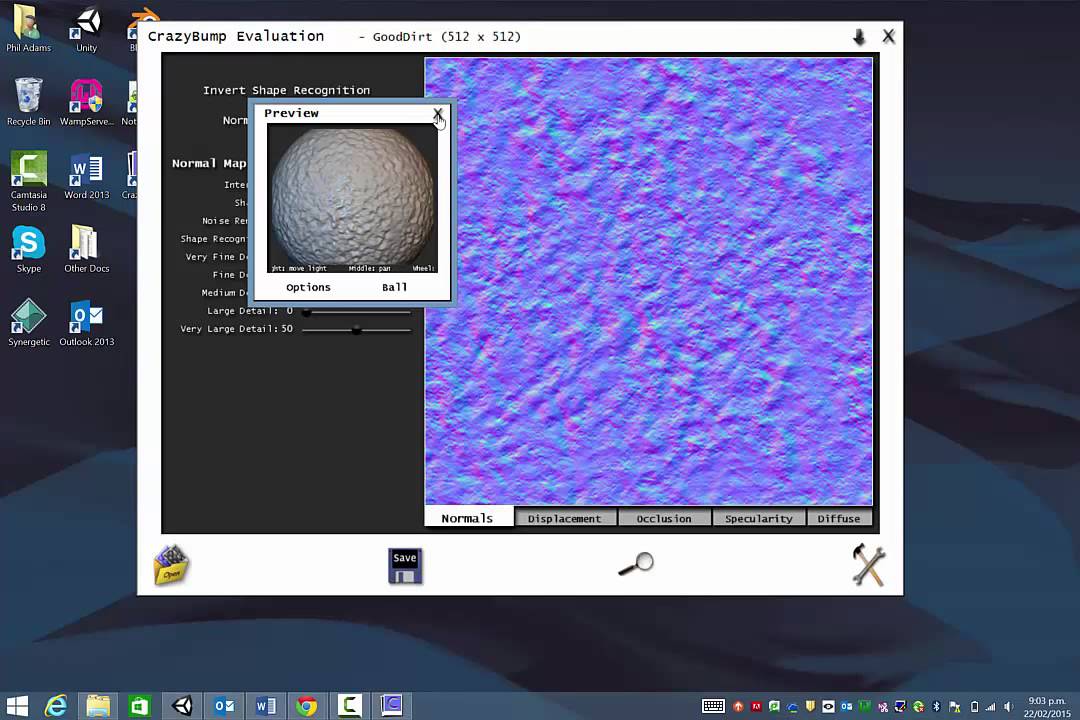Image resolution: width=1080 pixels, height=720 pixels.
Task: Open the Camtasia taskbar icon
Action: point(349,706)
